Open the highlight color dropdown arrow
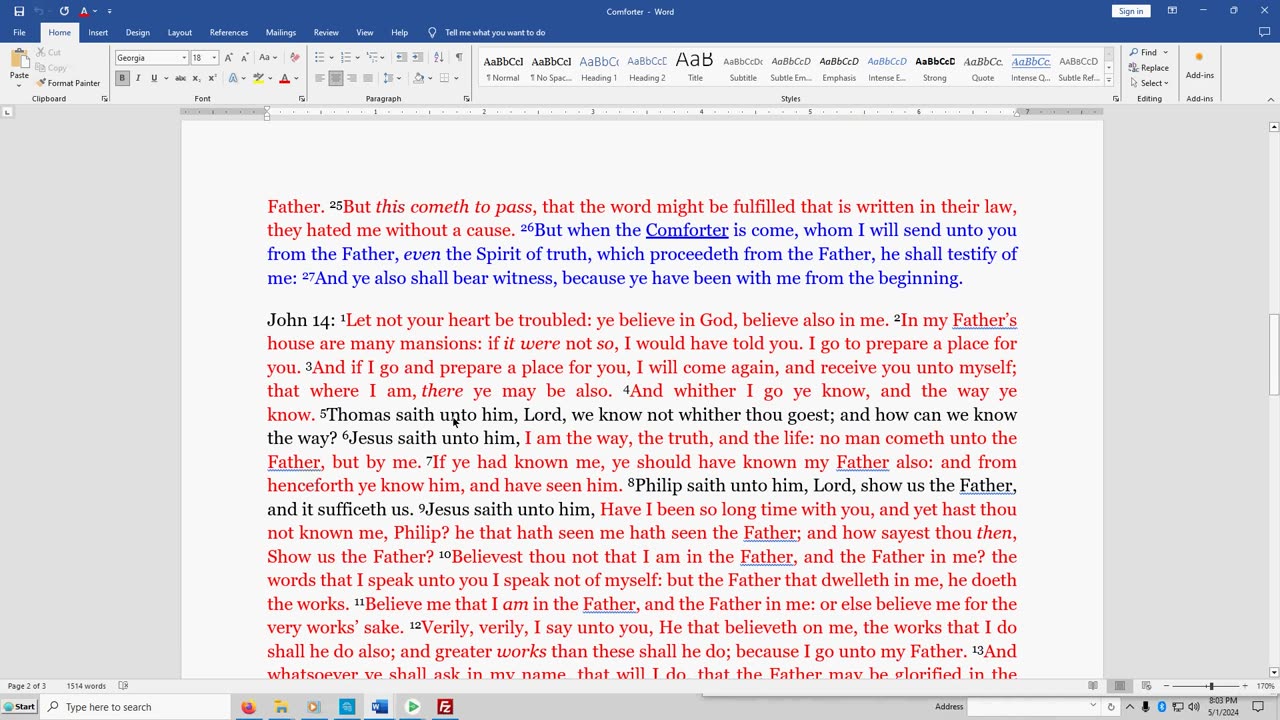The image size is (1280, 720). pyautogui.click(x=271, y=78)
